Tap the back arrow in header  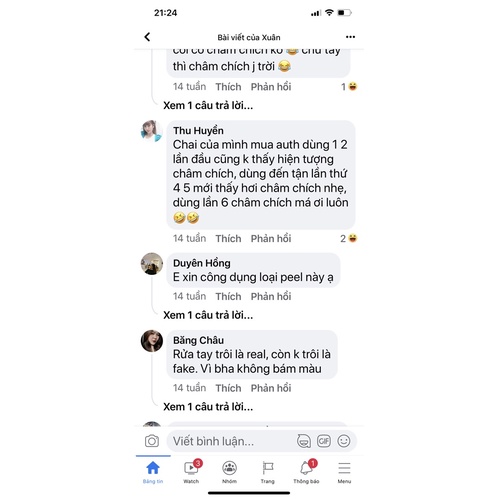147,37
